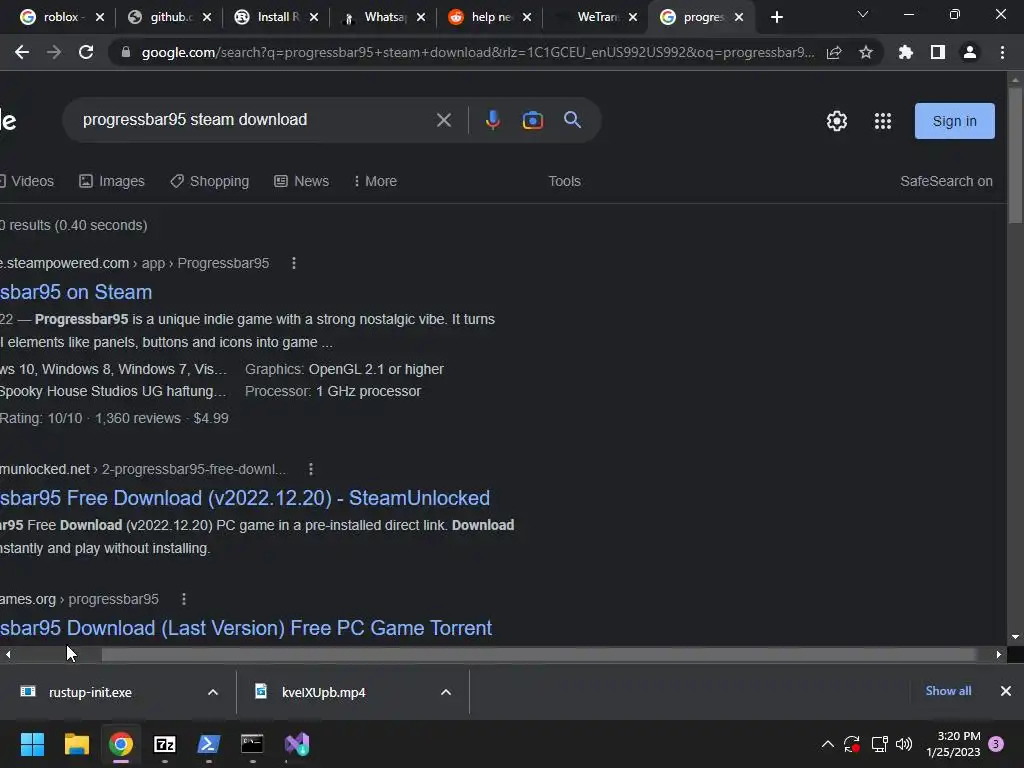Filter results by Shopping
Image resolution: width=1024 pixels, height=768 pixels.
click(x=210, y=181)
